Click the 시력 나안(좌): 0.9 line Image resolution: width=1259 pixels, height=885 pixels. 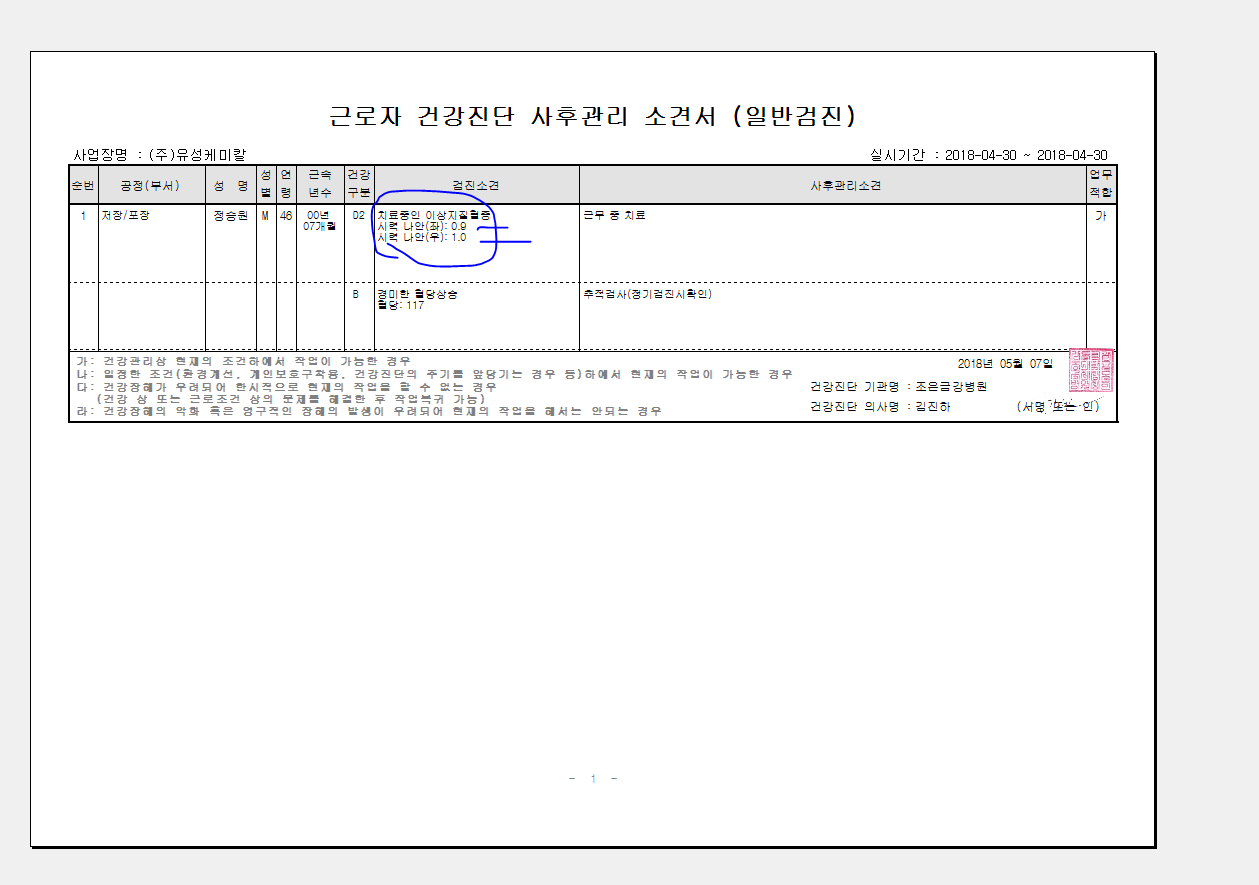(422, 227)
